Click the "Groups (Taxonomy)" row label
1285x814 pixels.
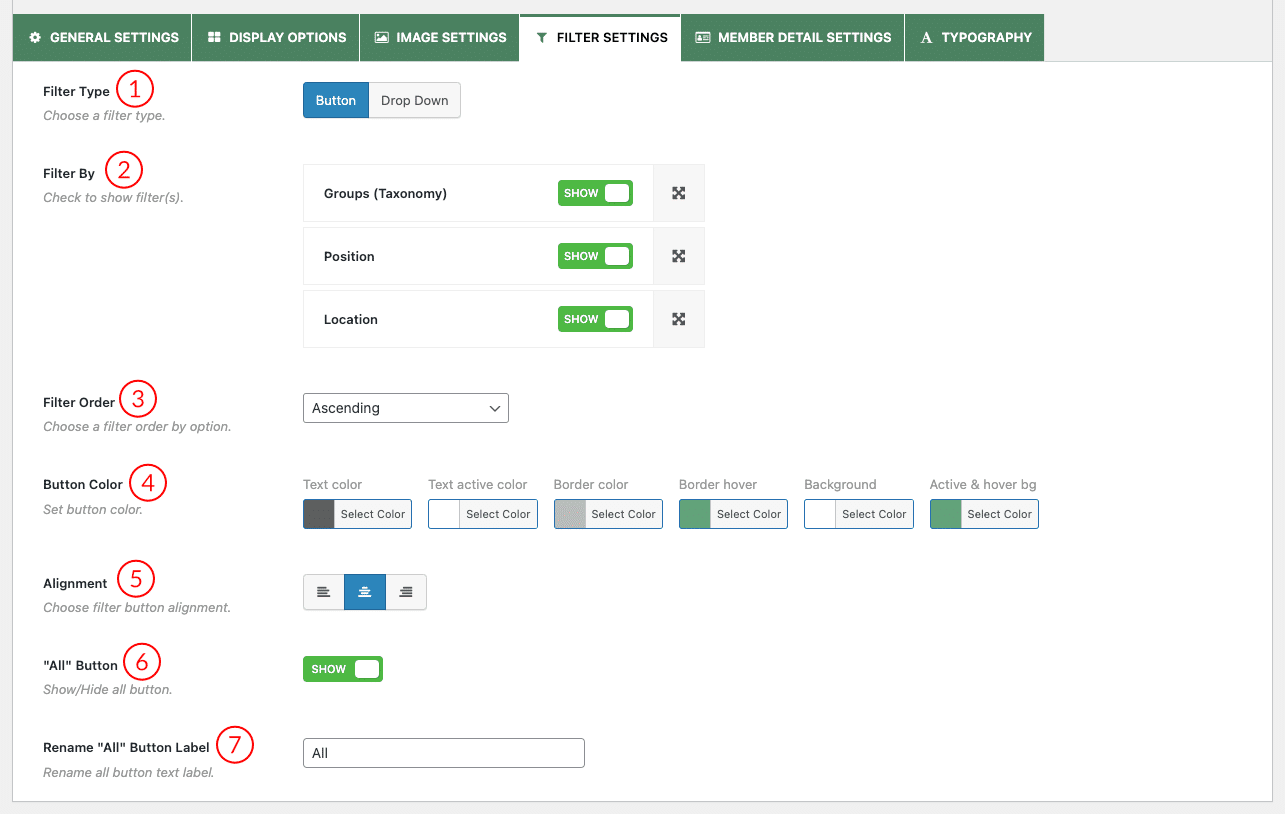[385, 193]
